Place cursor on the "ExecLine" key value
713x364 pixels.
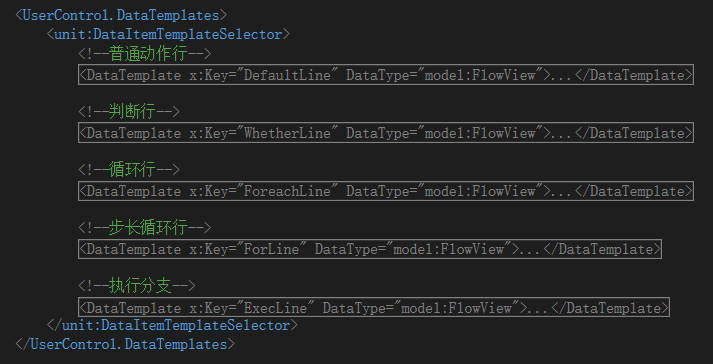[x=275, y=308]
